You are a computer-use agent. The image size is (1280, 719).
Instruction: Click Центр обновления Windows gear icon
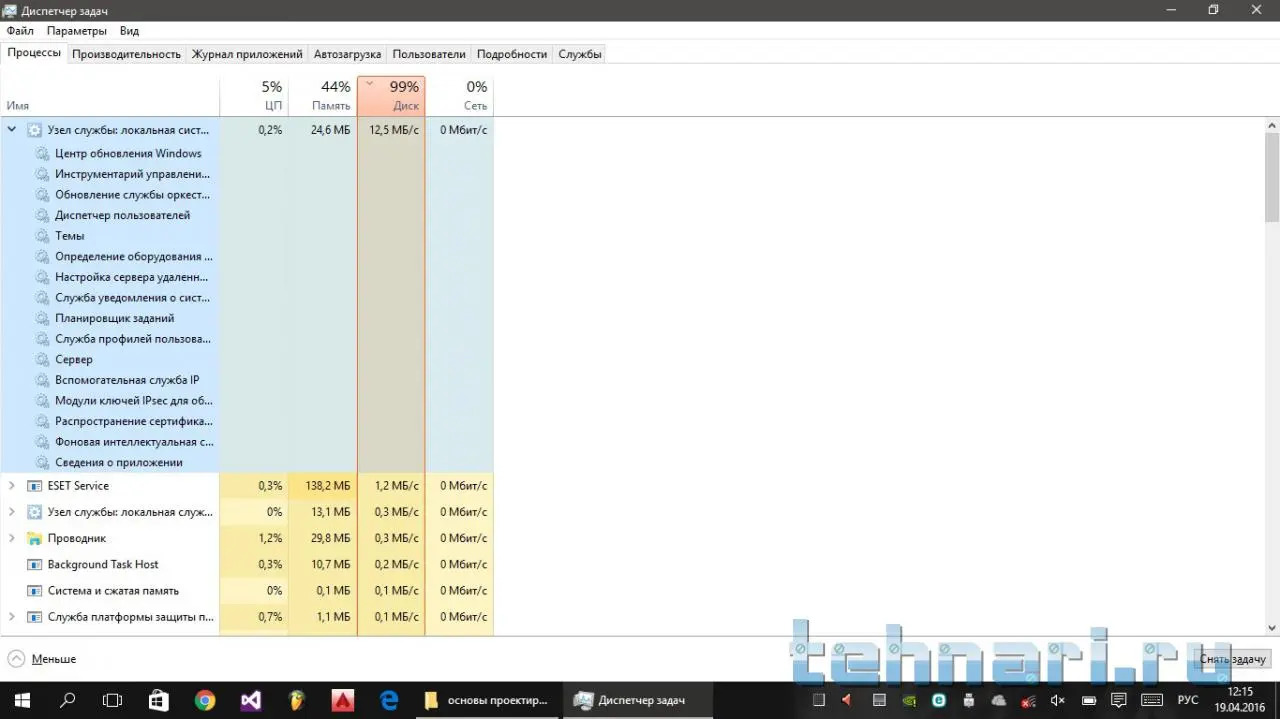[42, 154]
